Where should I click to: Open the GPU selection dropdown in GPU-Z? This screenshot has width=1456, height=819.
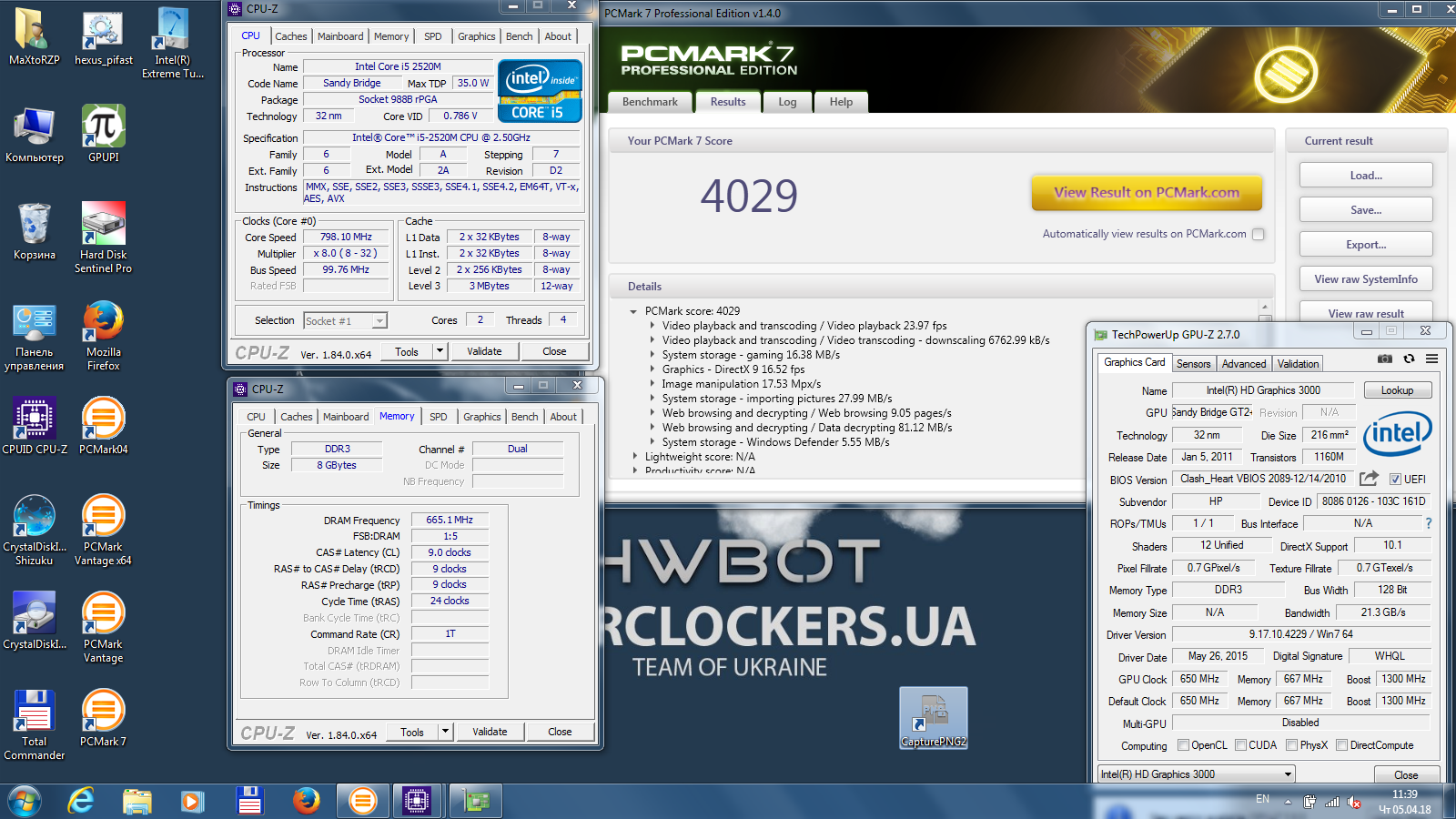(x=1197, y=774)
